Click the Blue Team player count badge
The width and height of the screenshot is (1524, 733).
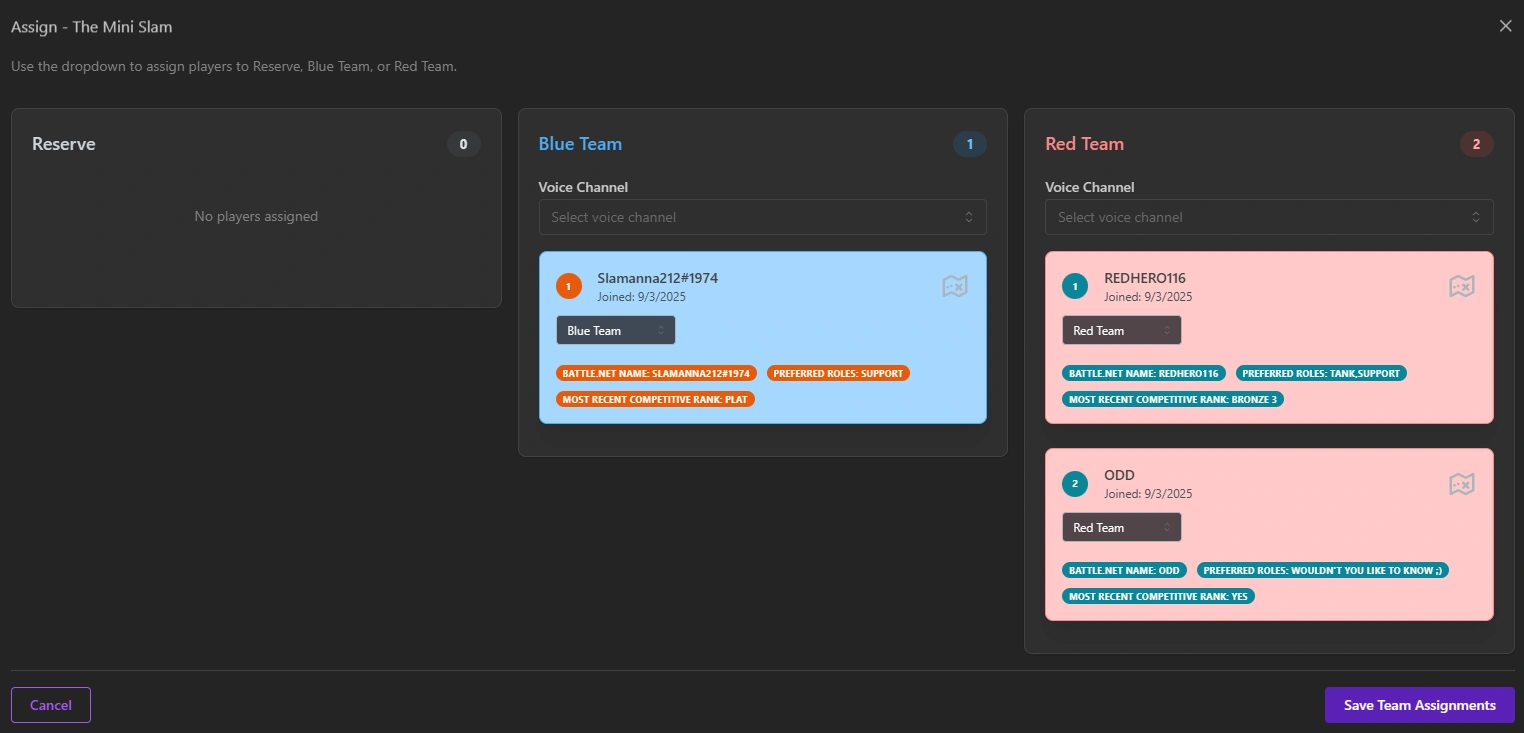(969, 144)
